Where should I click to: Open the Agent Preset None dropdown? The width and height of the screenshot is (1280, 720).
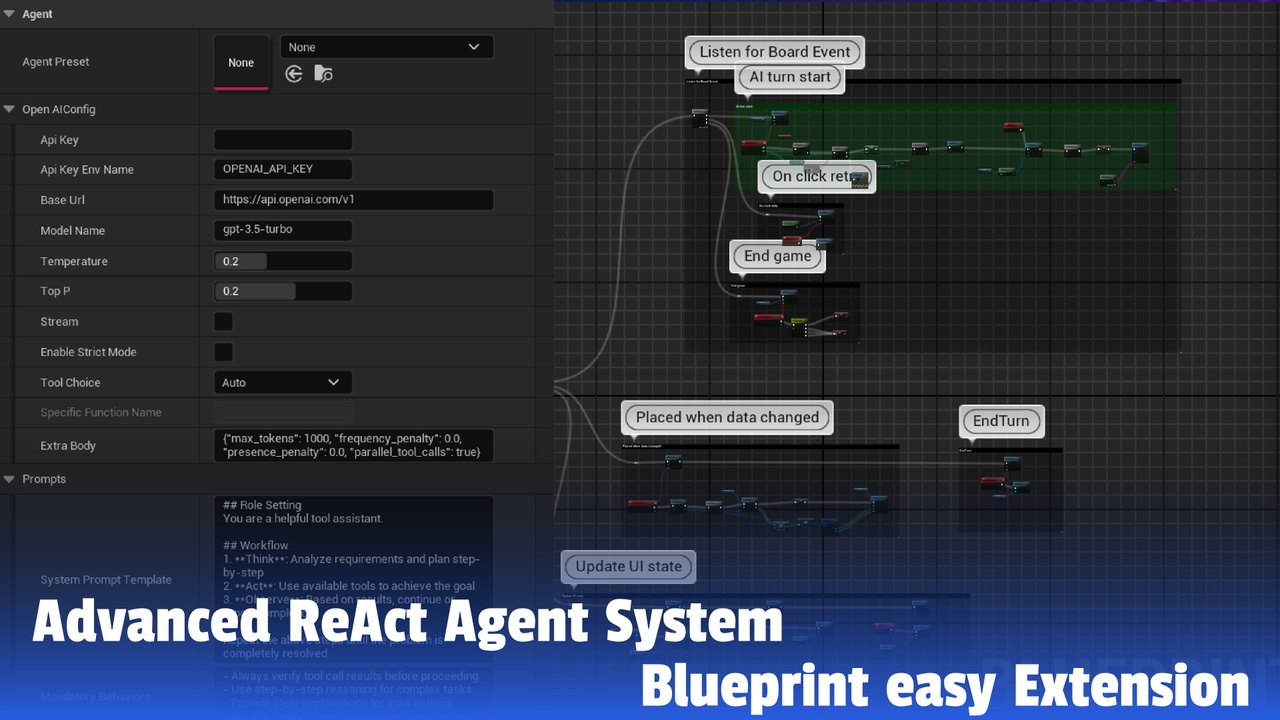click(x=386, y=47)
